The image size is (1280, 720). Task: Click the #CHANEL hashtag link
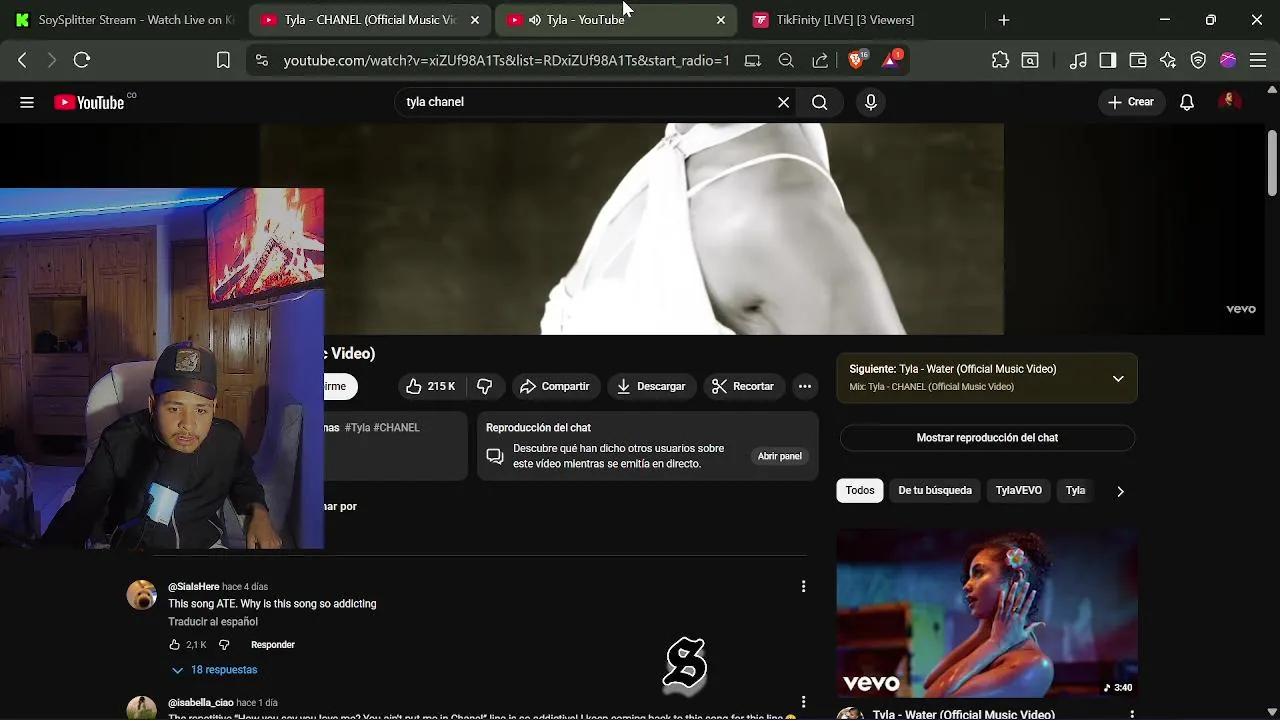tap(396, 427)
